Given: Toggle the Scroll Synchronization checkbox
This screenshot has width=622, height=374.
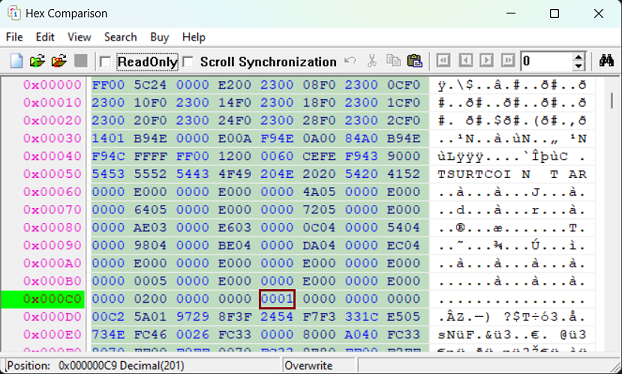Looking at the screenshot, I should pyautogui.click(x=188, y=62).
